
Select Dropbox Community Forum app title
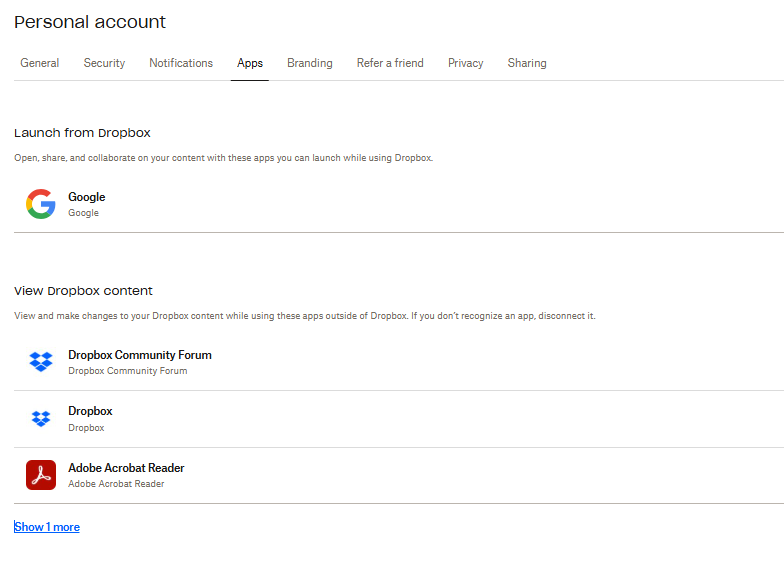click(140, 355)
